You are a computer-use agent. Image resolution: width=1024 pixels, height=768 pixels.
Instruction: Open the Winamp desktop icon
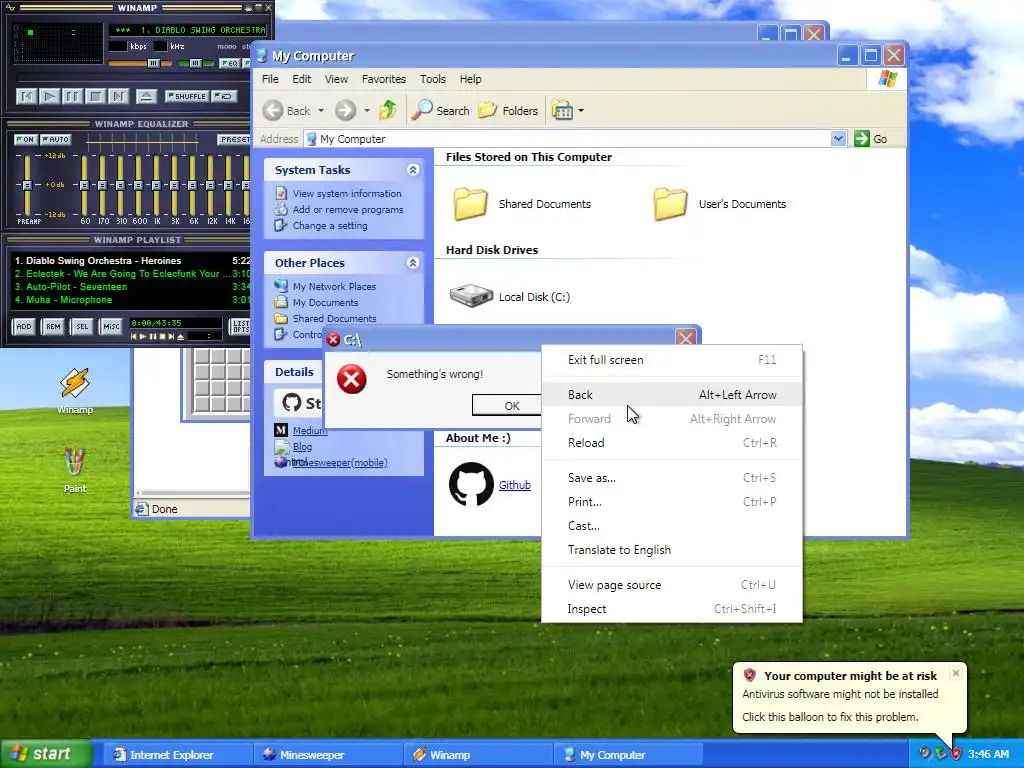pos(75,391)
